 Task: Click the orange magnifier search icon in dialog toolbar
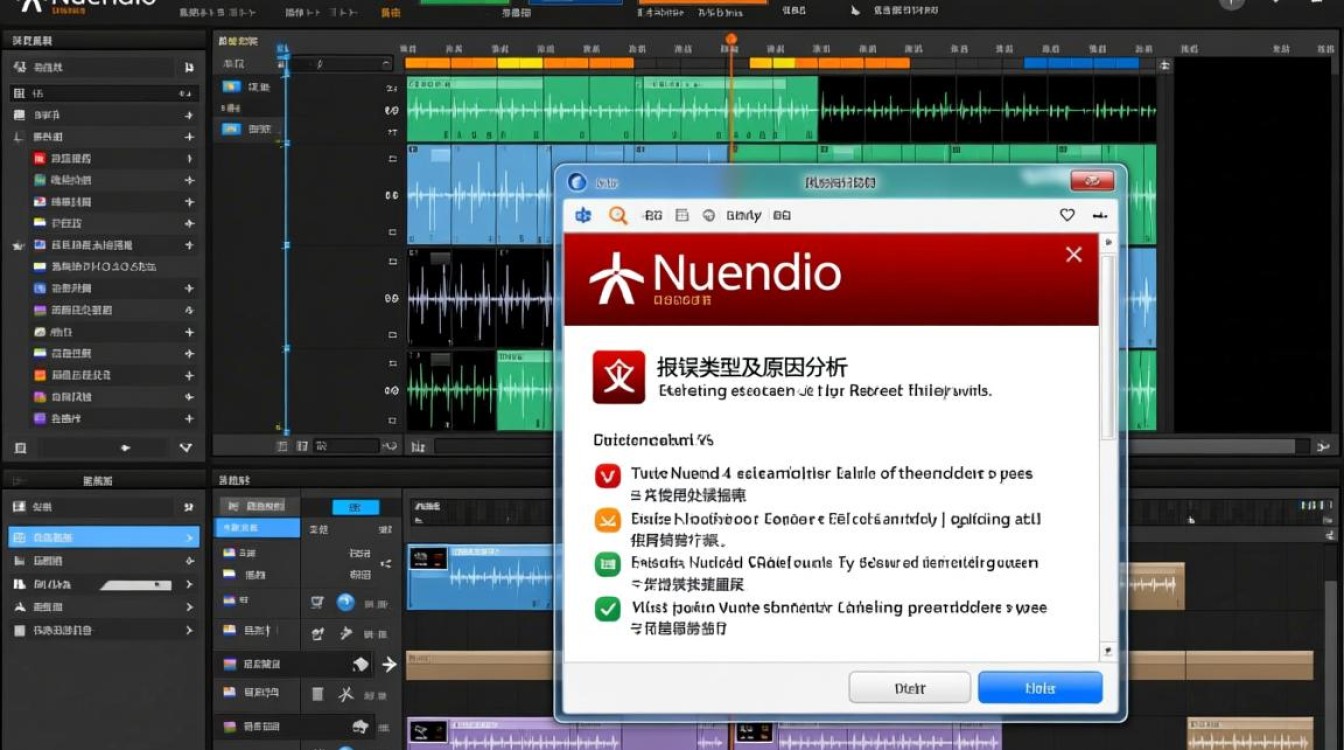tap(618, 215)
